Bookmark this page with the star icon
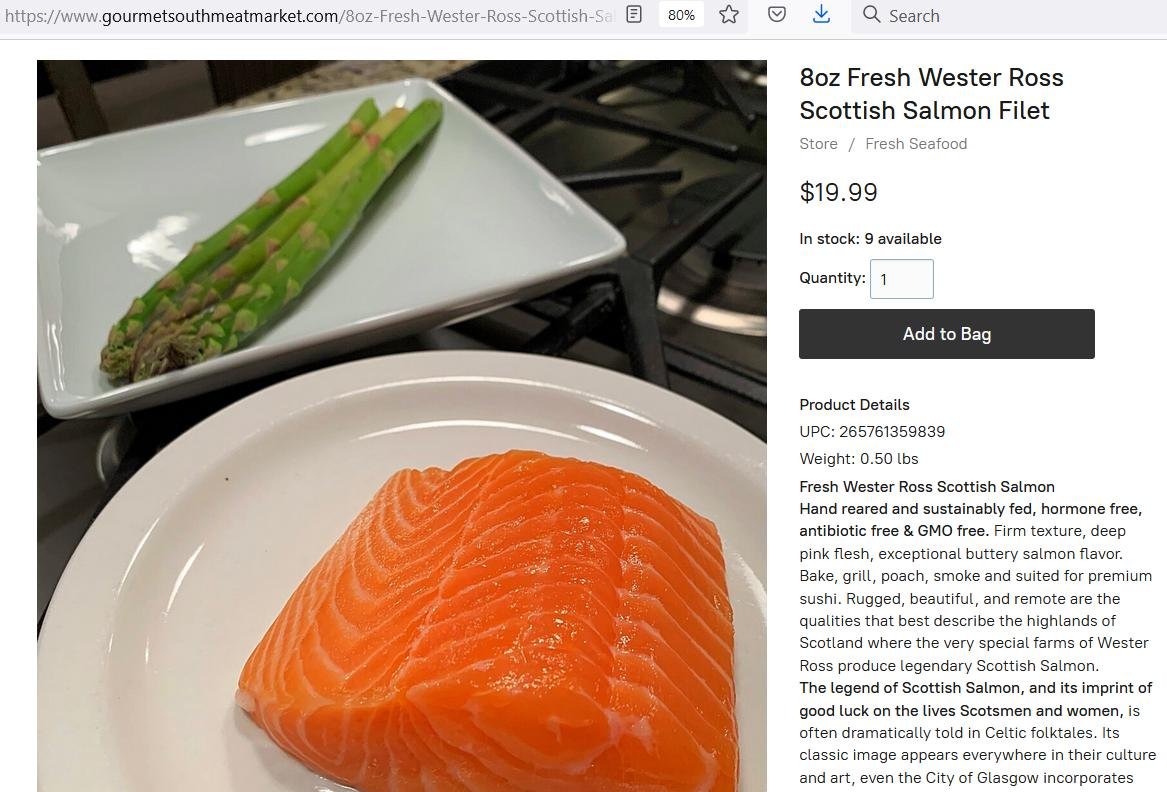The width and height of the screenshot is (1167, 792). click(729, 14)
